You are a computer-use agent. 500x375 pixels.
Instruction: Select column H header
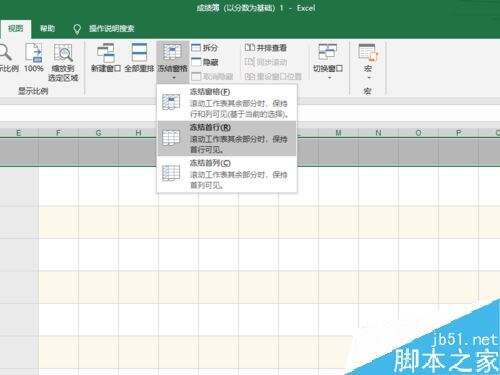[x=138, y=133]
